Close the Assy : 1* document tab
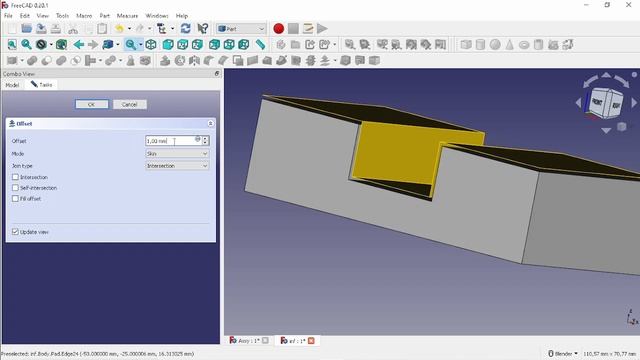Image resolution: width=640 pixels, height=360 pixels. 265,340
